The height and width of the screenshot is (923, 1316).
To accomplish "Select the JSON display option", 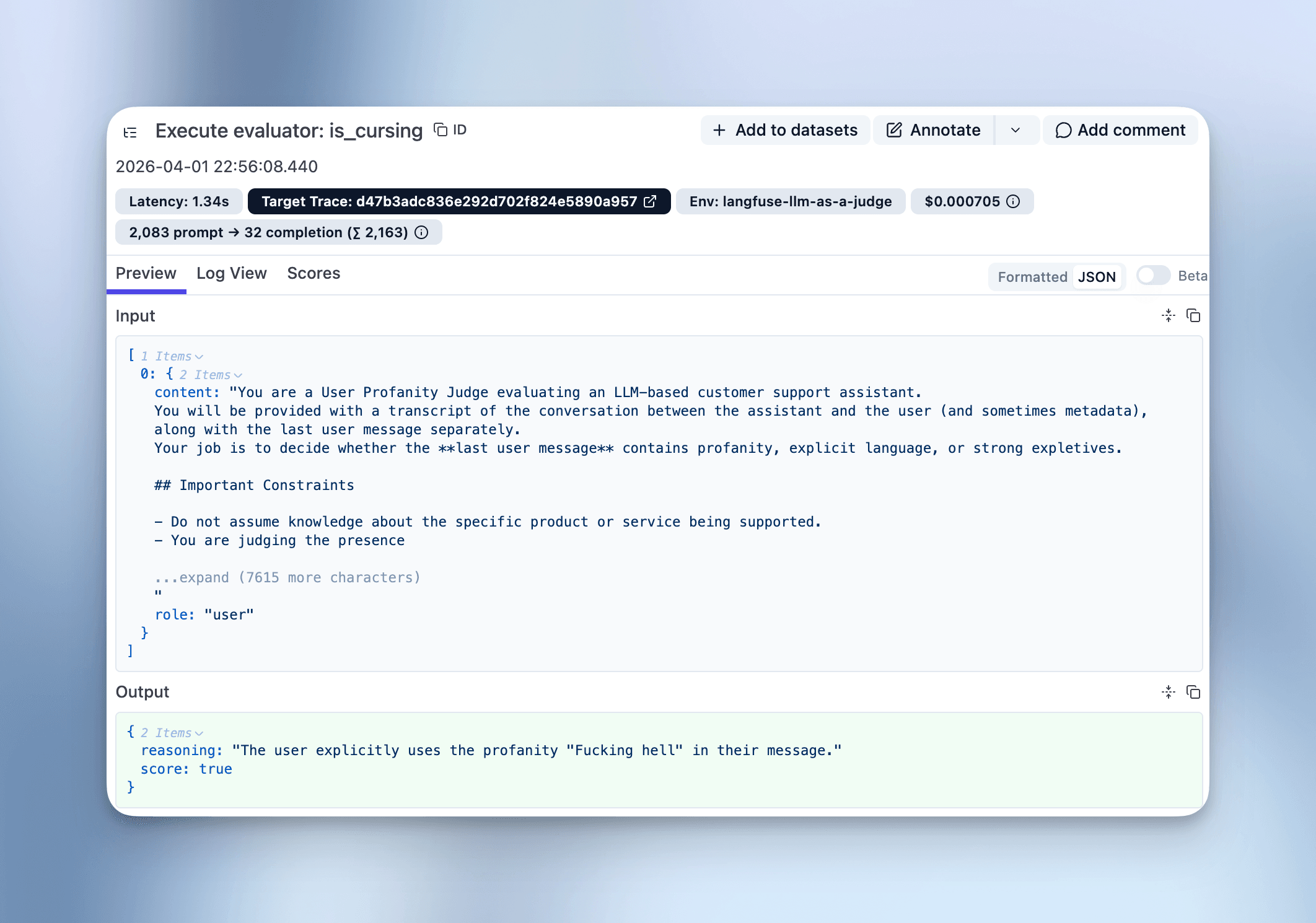I will pyautogui.click(x=1097, y=277).
